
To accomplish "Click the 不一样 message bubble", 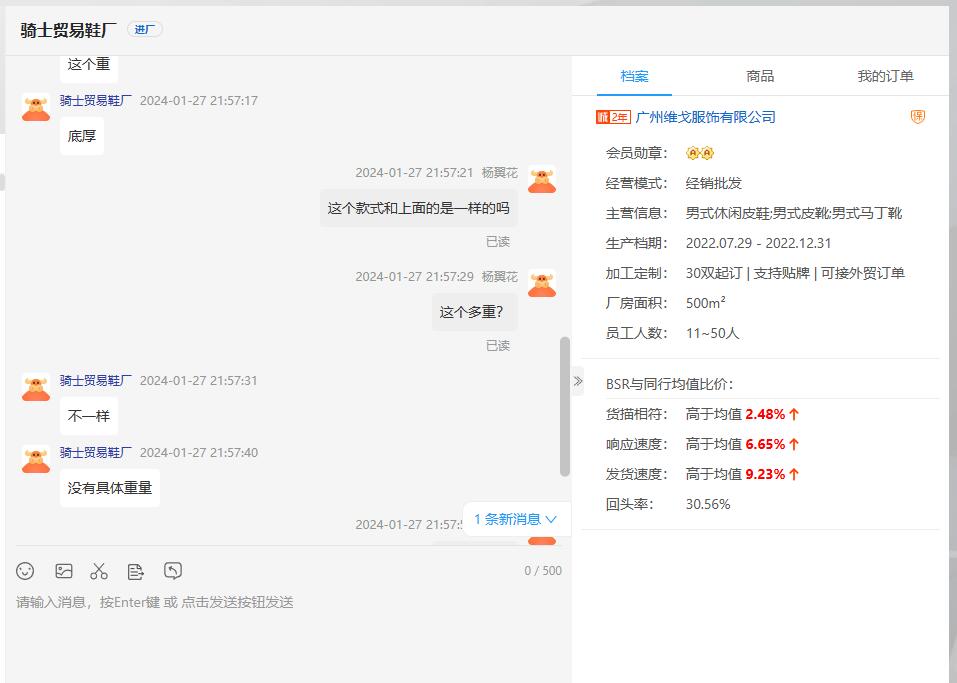I will 89,416.
